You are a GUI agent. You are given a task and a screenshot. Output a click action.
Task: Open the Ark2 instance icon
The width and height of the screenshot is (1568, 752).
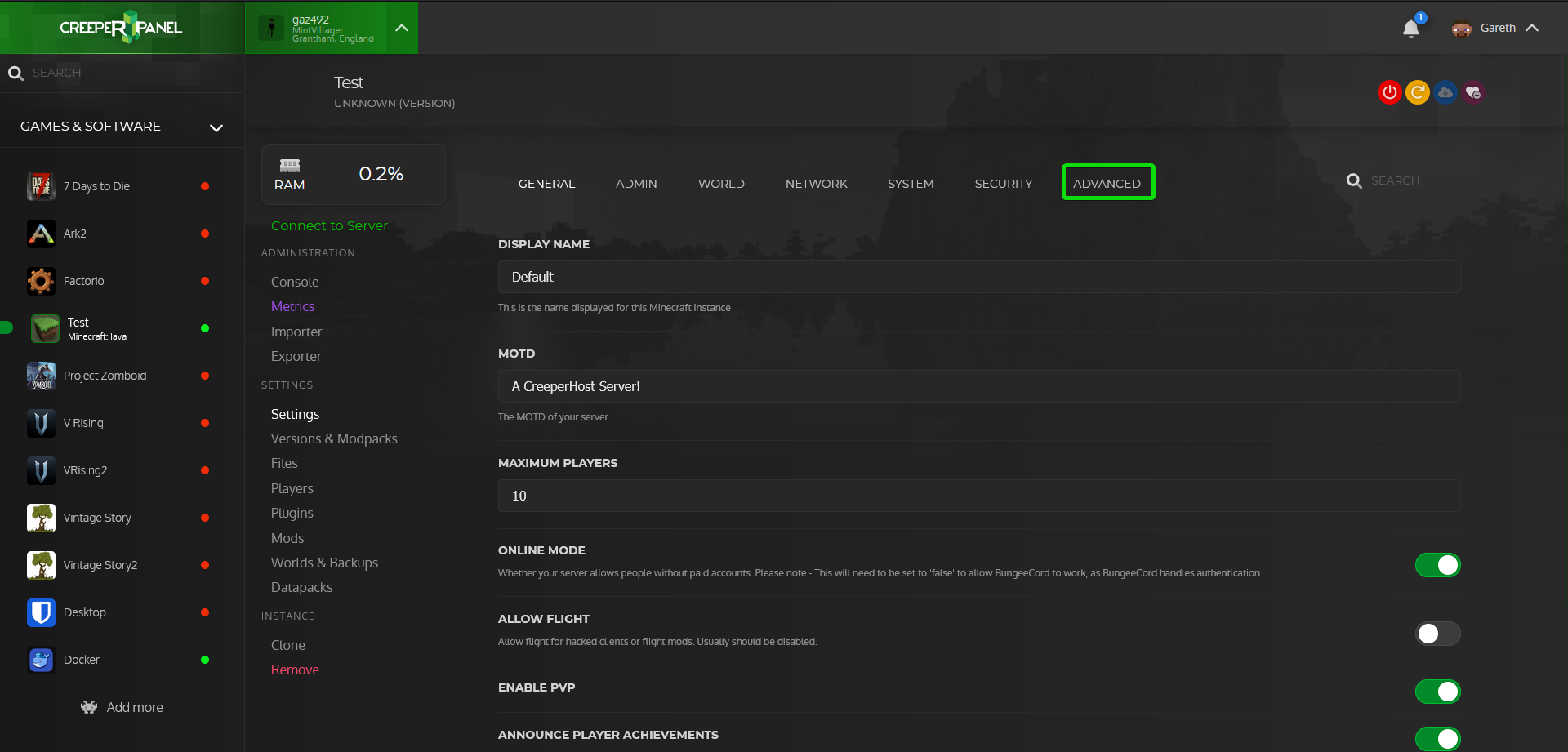(41, 234)
